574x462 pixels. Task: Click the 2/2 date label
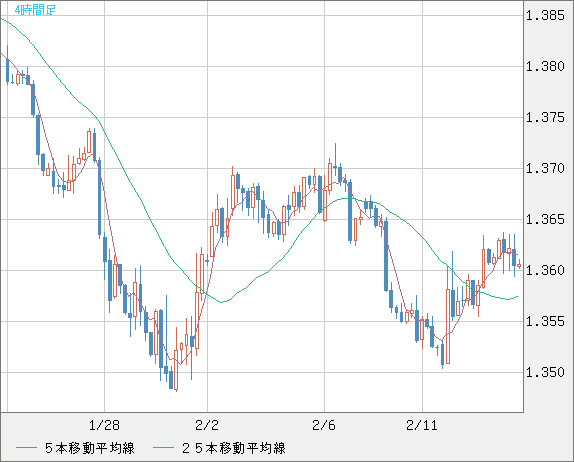coord(207,425)
